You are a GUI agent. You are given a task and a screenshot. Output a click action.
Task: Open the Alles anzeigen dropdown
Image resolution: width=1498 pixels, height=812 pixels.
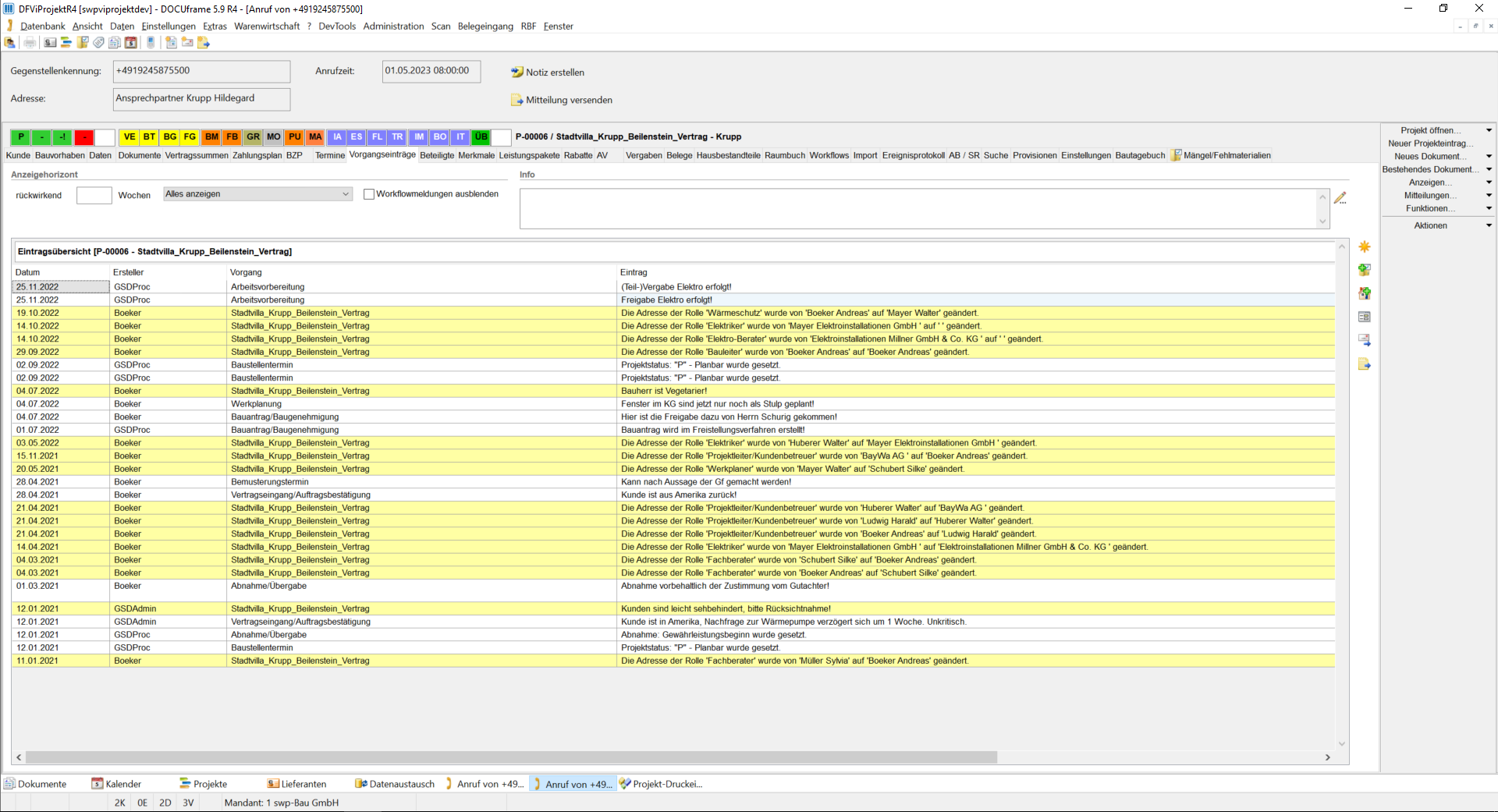tap(258, 194)
